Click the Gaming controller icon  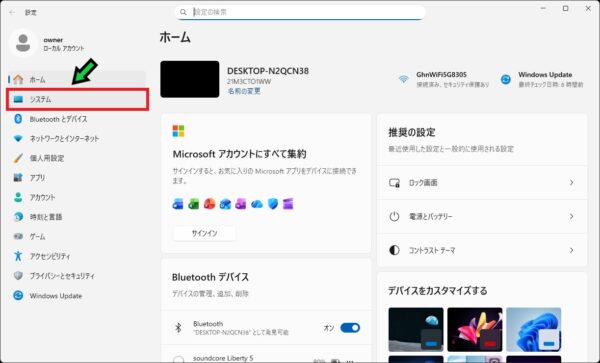18,236
